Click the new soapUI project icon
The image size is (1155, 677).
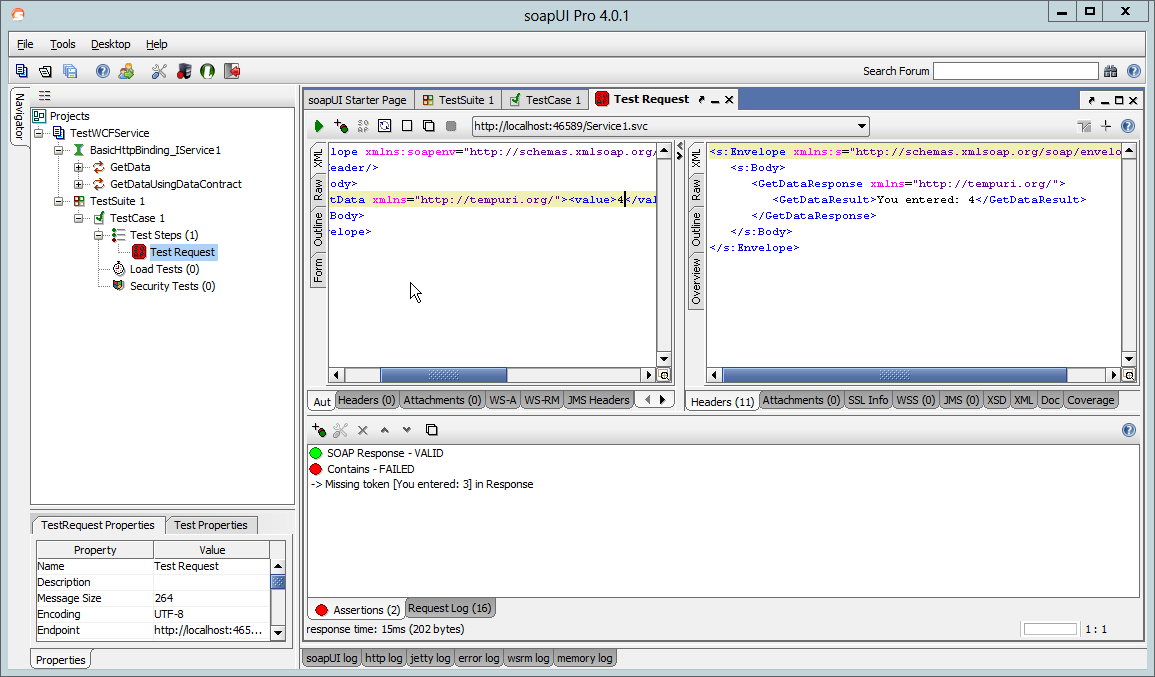click(x=21, y=71)
